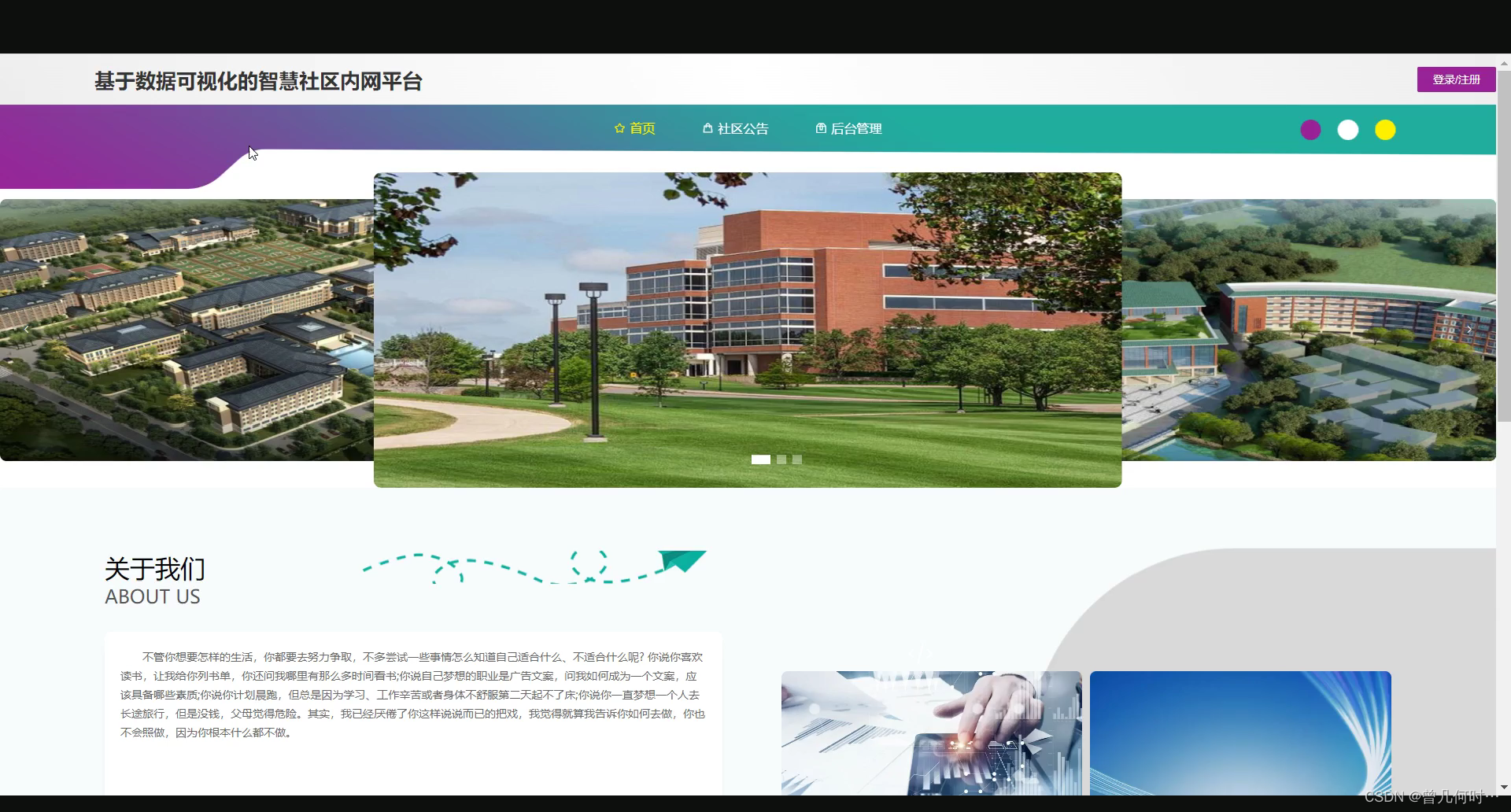Click the aerial campus image on the left
Screen dimensions: 1511x812
[x=187, y=330]
